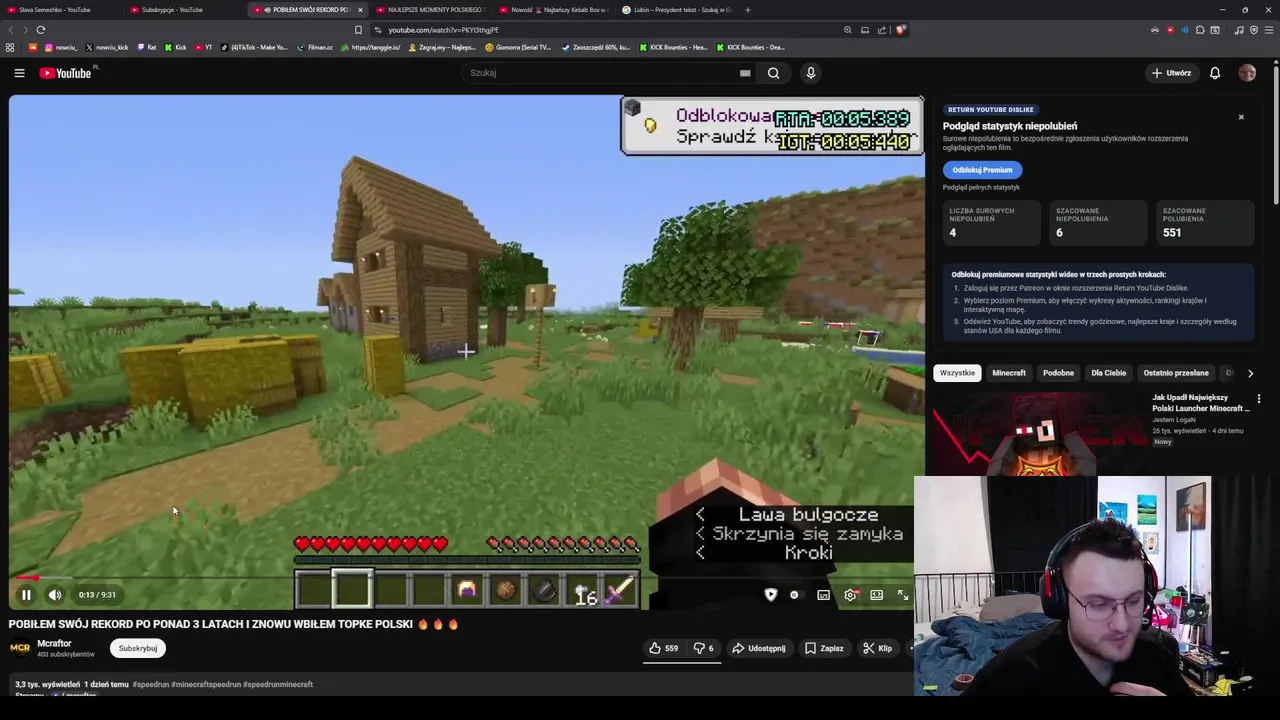Open the recommended Polski Launcher video thumbnail

(x=1040, y=433)
